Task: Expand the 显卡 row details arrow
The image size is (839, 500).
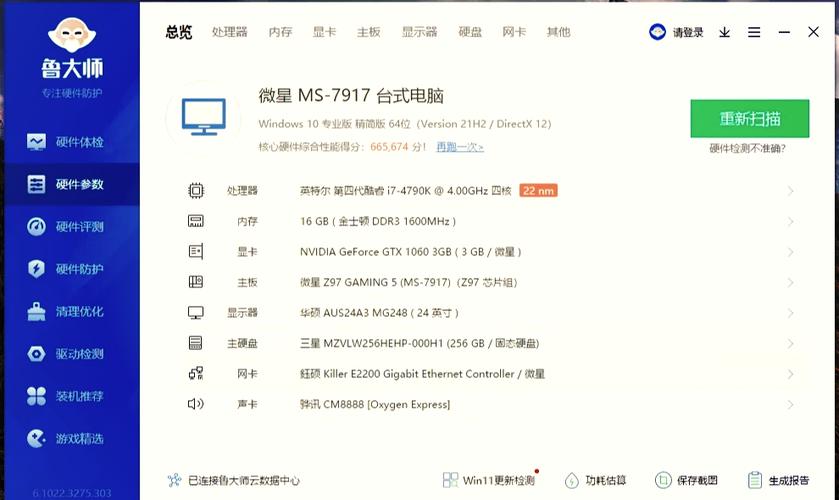Action: [x=790, y=252]
